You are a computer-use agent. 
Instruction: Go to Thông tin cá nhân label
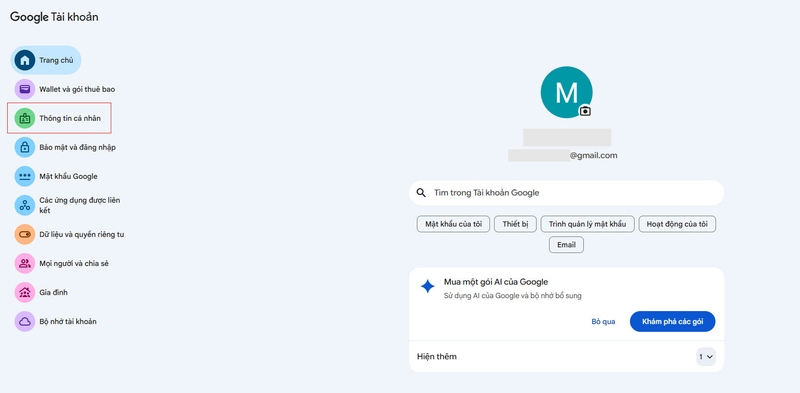coord(70,118)
